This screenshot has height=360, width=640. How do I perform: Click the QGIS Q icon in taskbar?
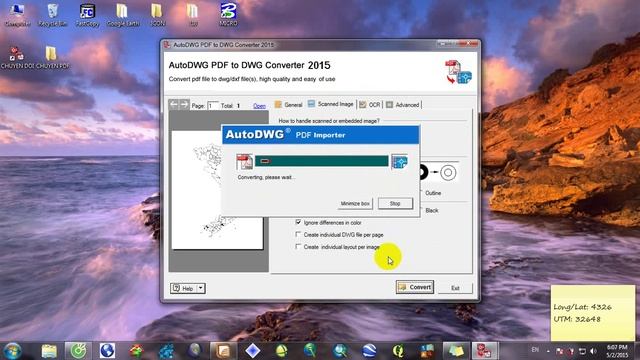(398, 351)
